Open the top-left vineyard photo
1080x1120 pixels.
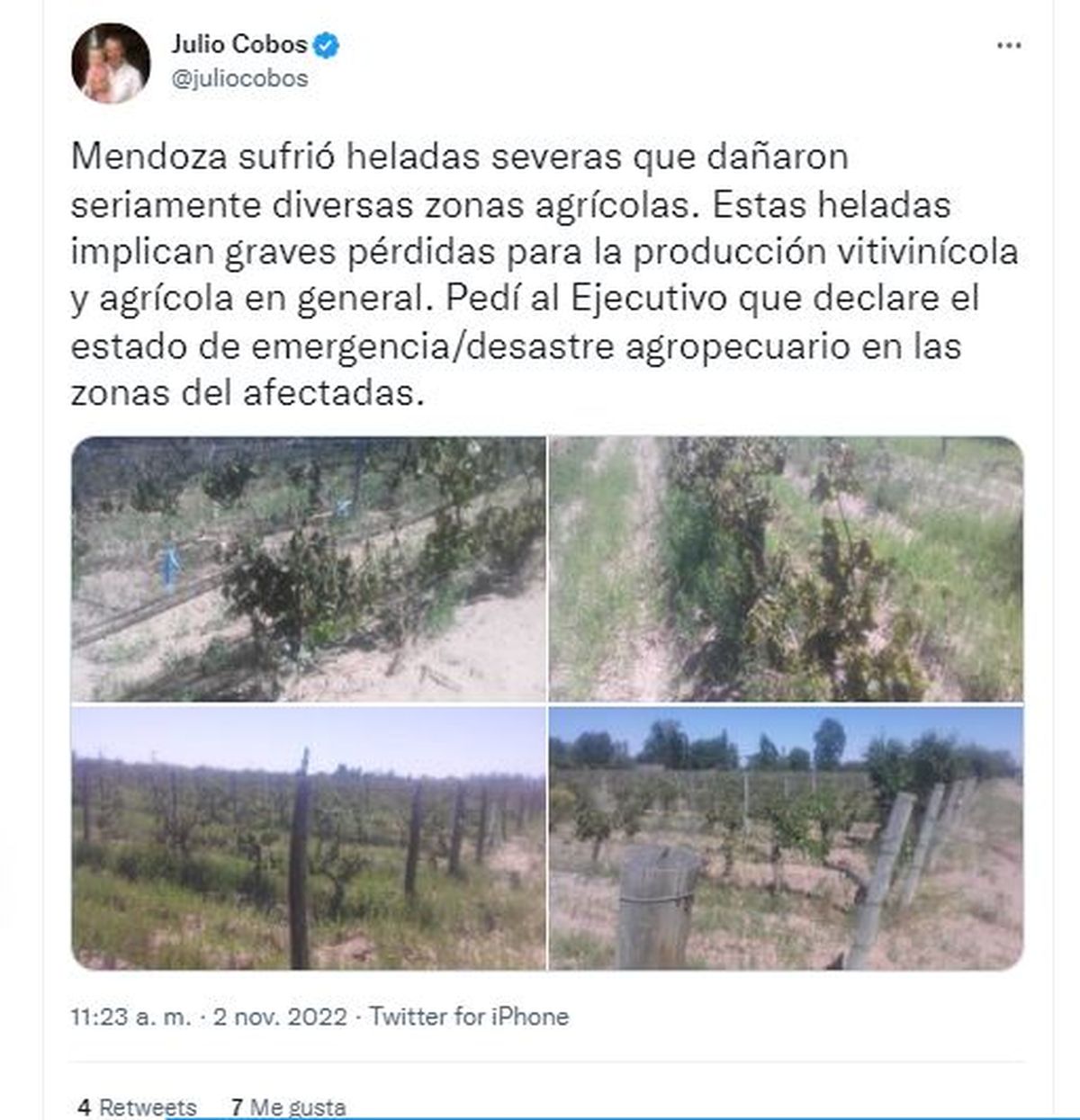(308, 569)
